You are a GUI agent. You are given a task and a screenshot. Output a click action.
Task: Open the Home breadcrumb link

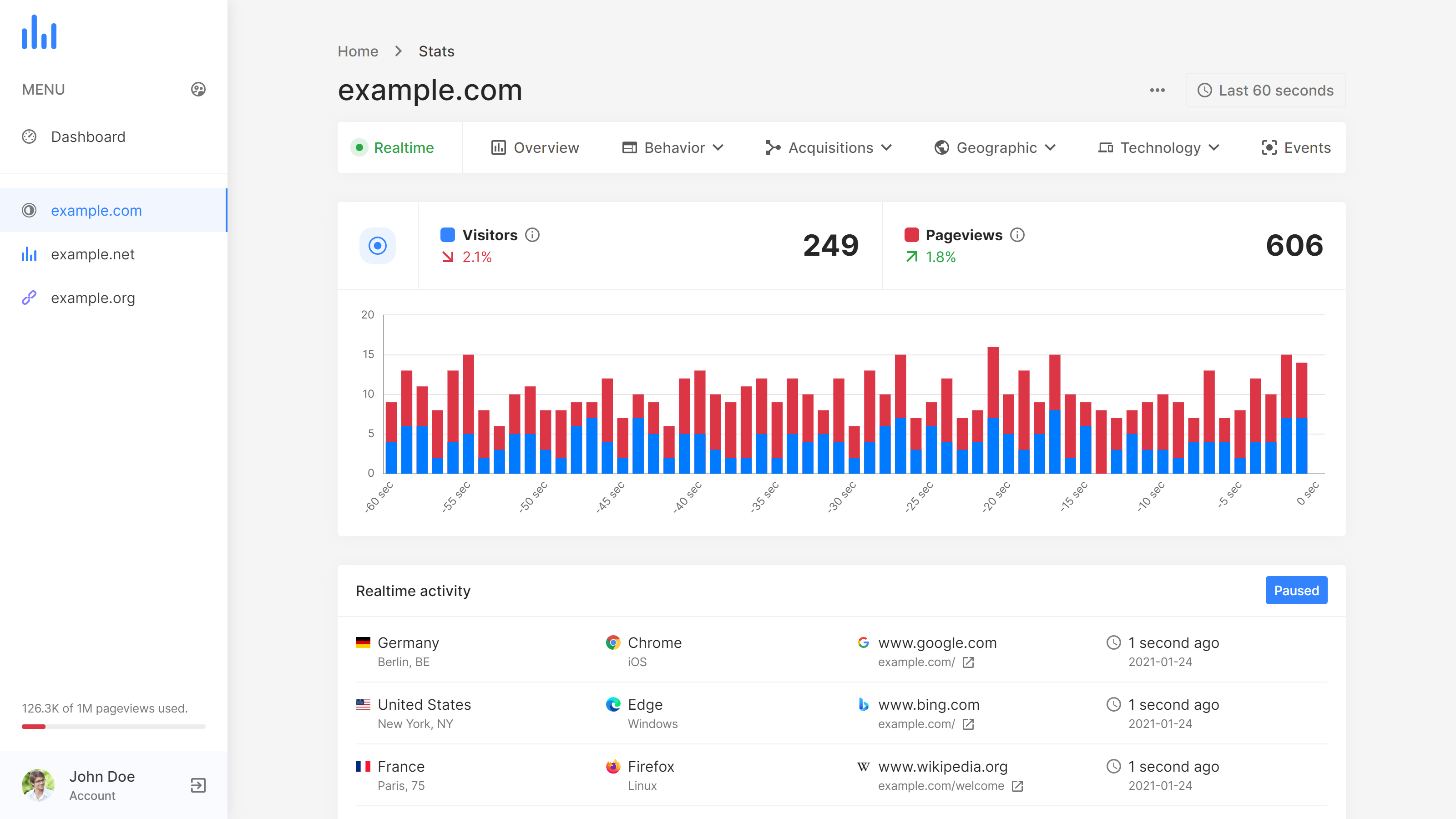(358, 51)
